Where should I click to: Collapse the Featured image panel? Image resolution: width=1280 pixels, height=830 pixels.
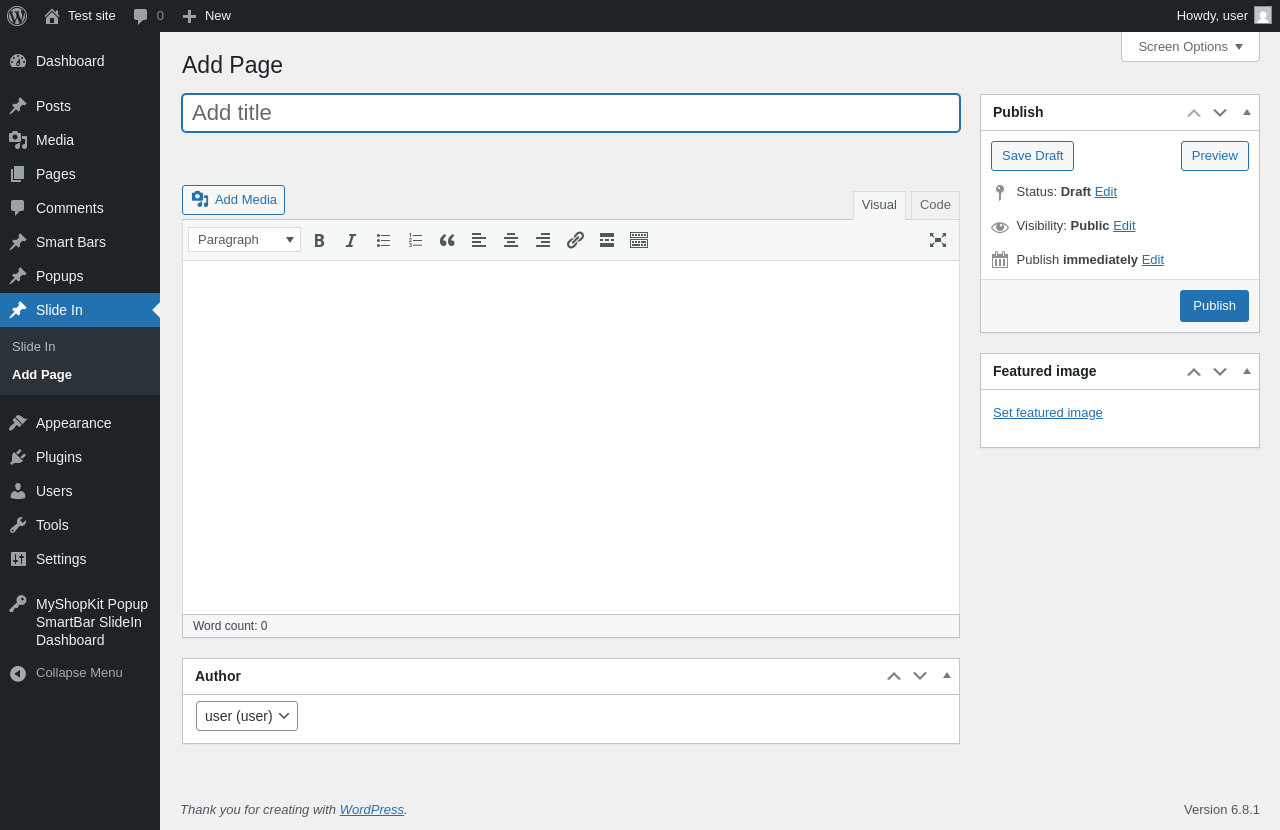pos(1247,372)
